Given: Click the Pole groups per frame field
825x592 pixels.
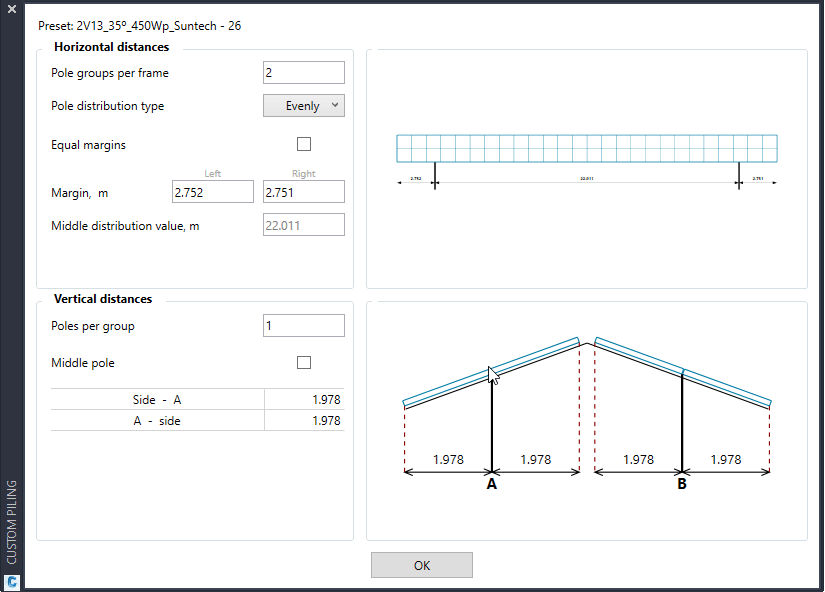Looking at the screenshot, I should pos(304,73).
